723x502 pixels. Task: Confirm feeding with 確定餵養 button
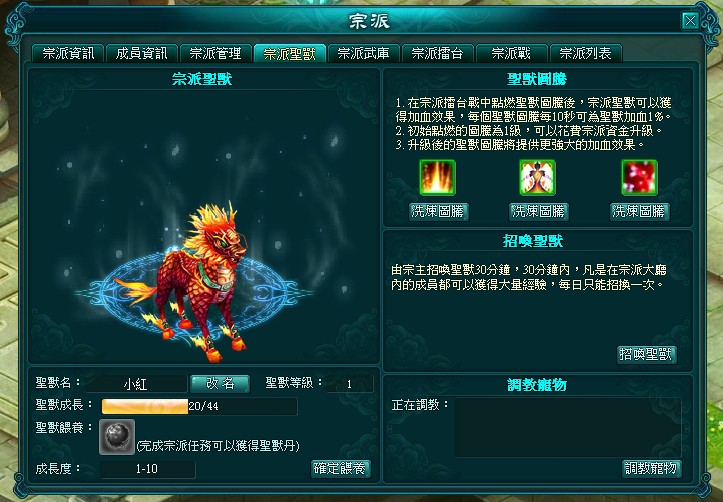[341, 469]
